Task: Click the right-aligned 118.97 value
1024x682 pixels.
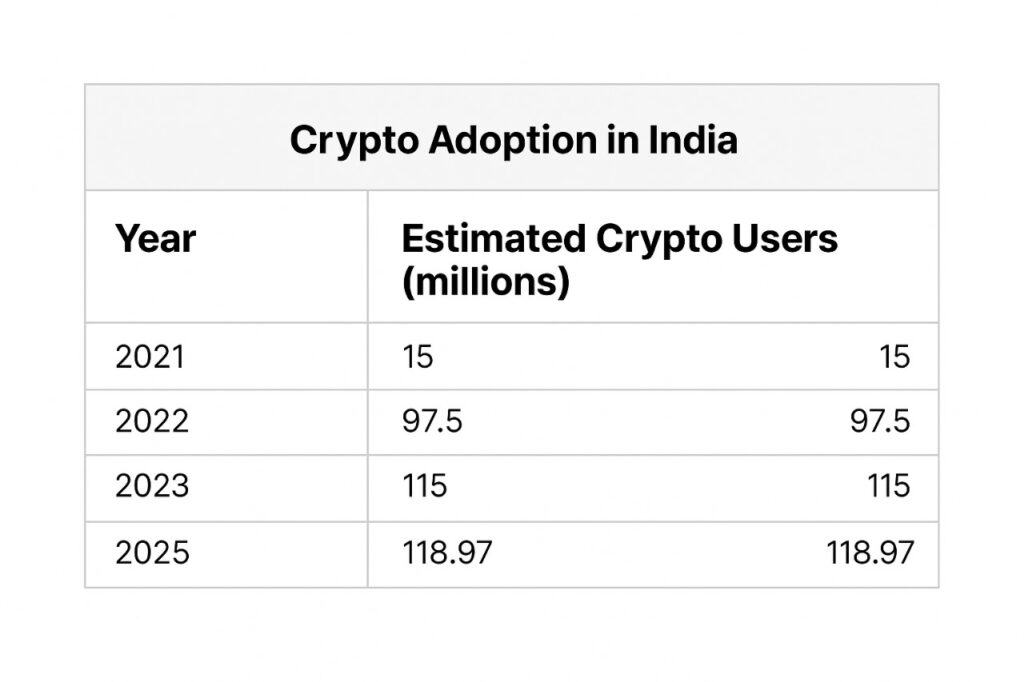Action: [870, 553]
